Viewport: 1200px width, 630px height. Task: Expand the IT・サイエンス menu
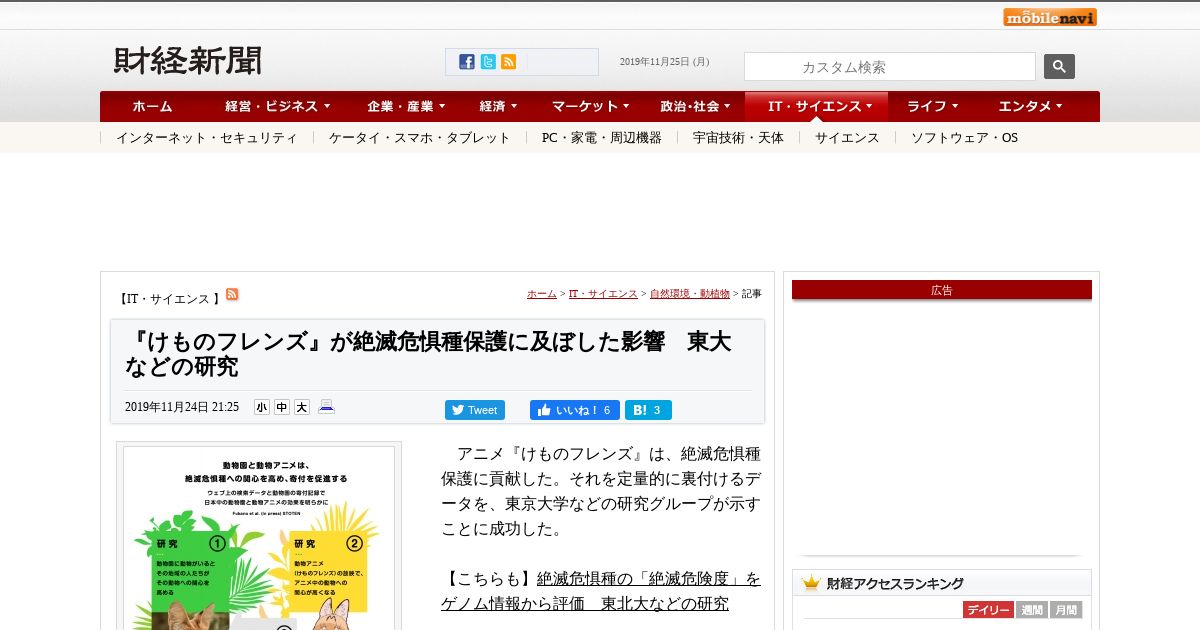coord(815,106)
